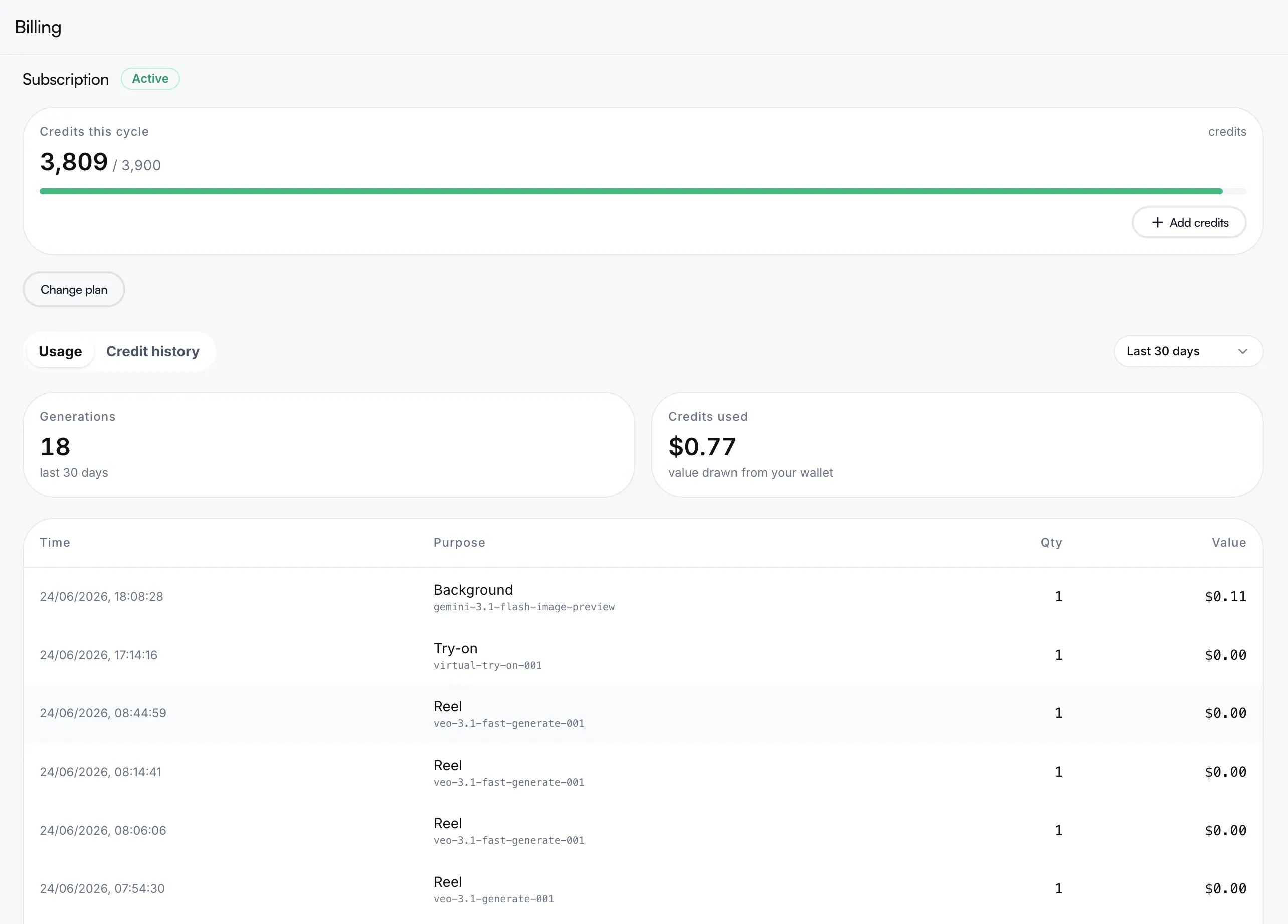Click the Subscription heading
This screenshot has width=1288, height=924.
(66, 80)
